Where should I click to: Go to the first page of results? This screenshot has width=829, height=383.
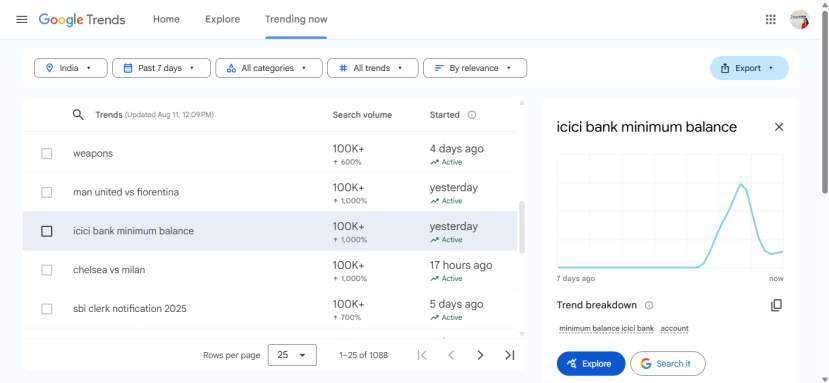[x=422, y=355]
